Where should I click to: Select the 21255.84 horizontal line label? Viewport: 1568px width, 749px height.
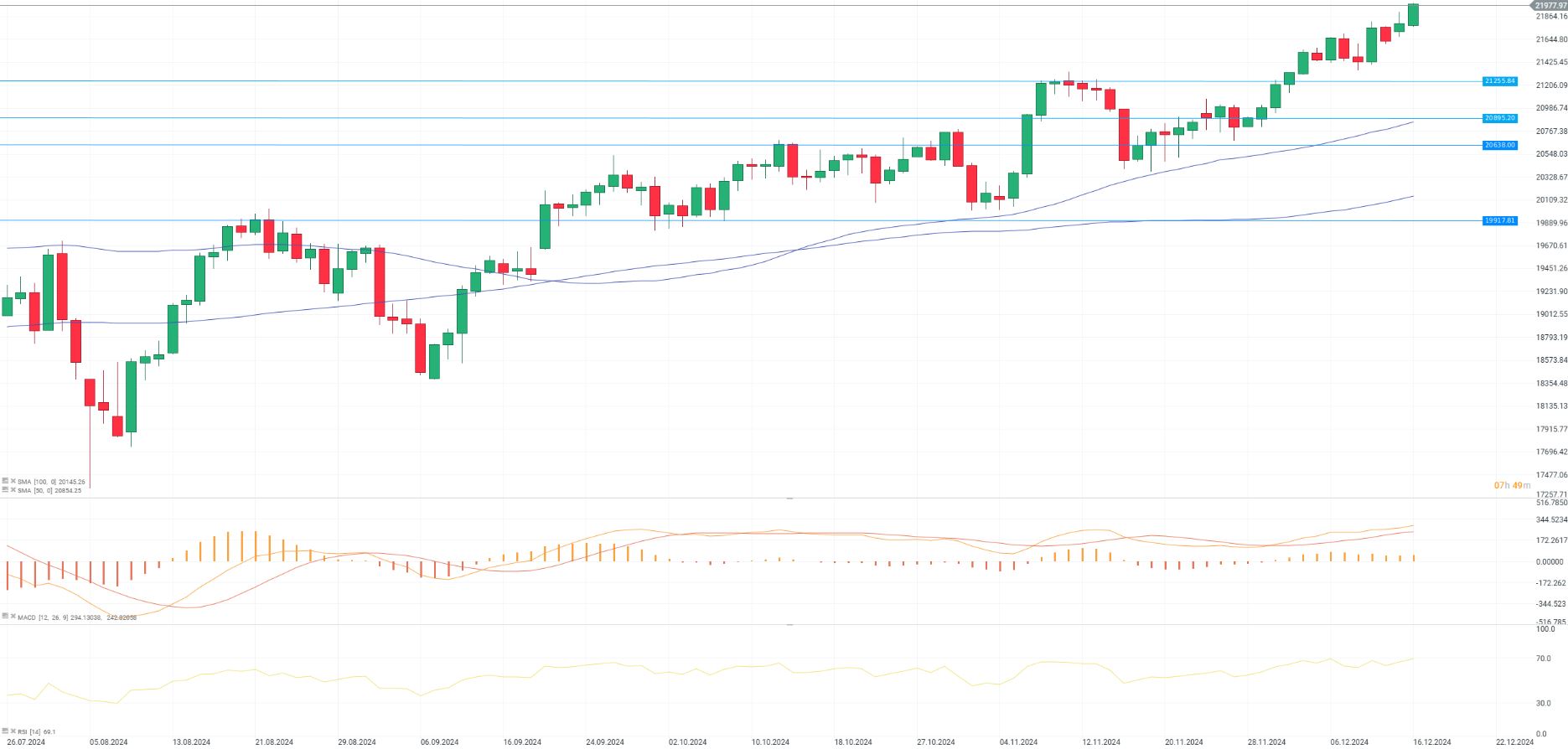1499,81
